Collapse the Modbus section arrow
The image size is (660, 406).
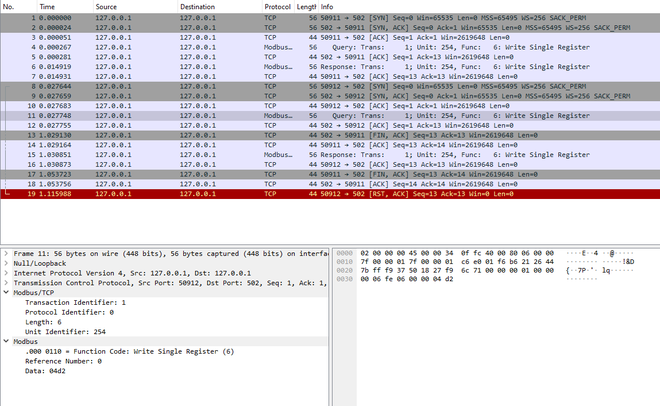point(7,341)
